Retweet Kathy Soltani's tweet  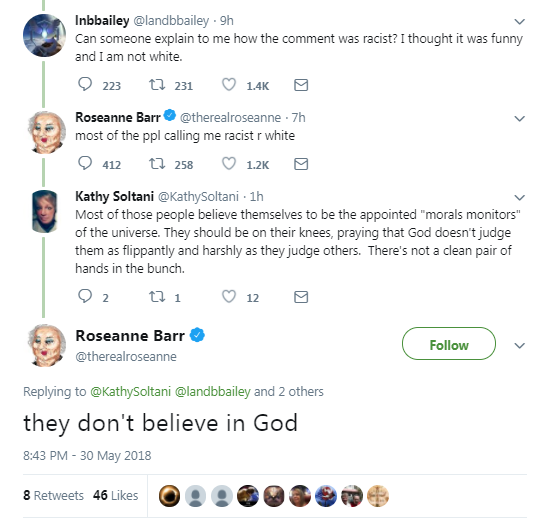coord(157,296)
